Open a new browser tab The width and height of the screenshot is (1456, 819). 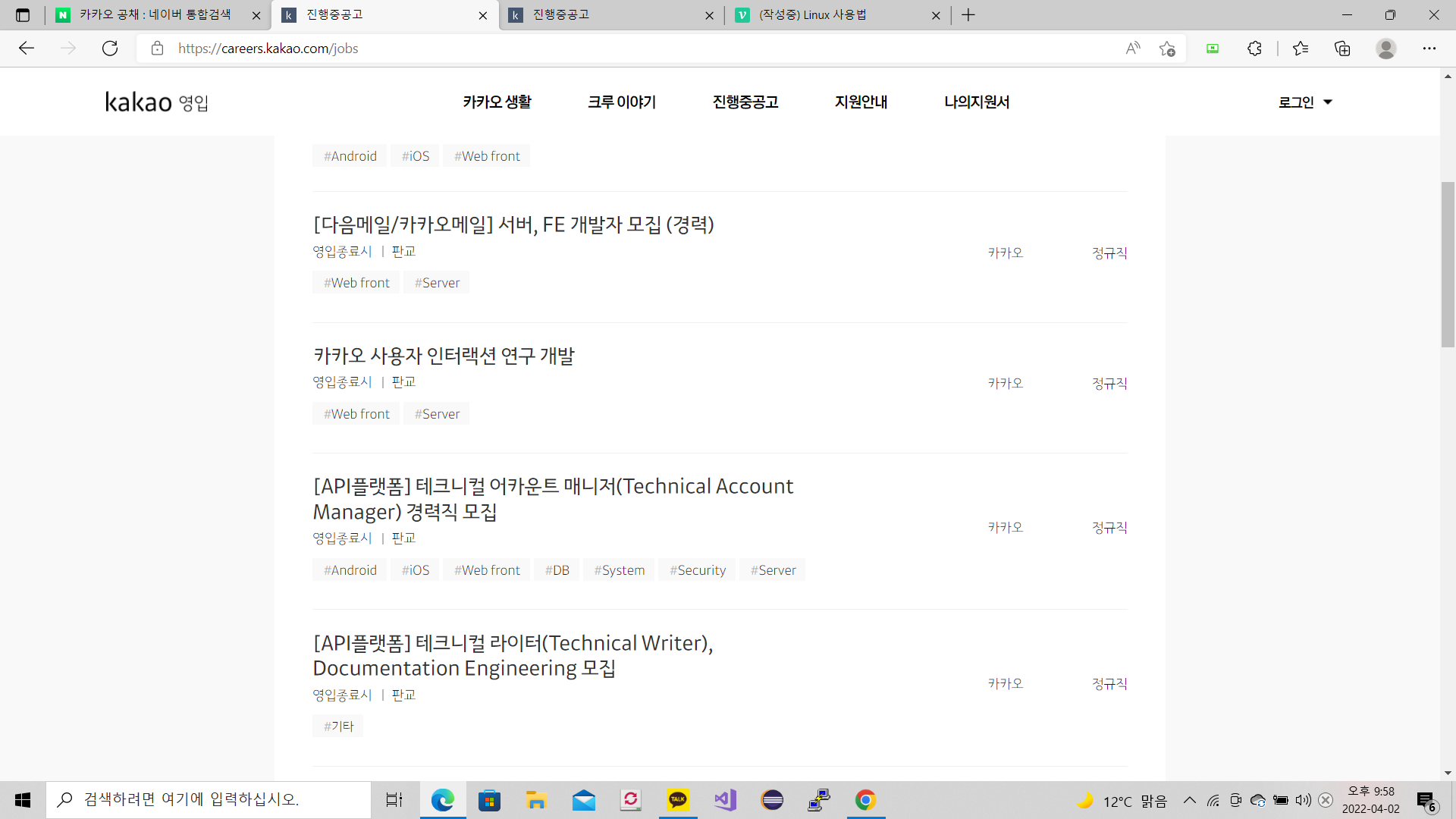tap(968, 15)
